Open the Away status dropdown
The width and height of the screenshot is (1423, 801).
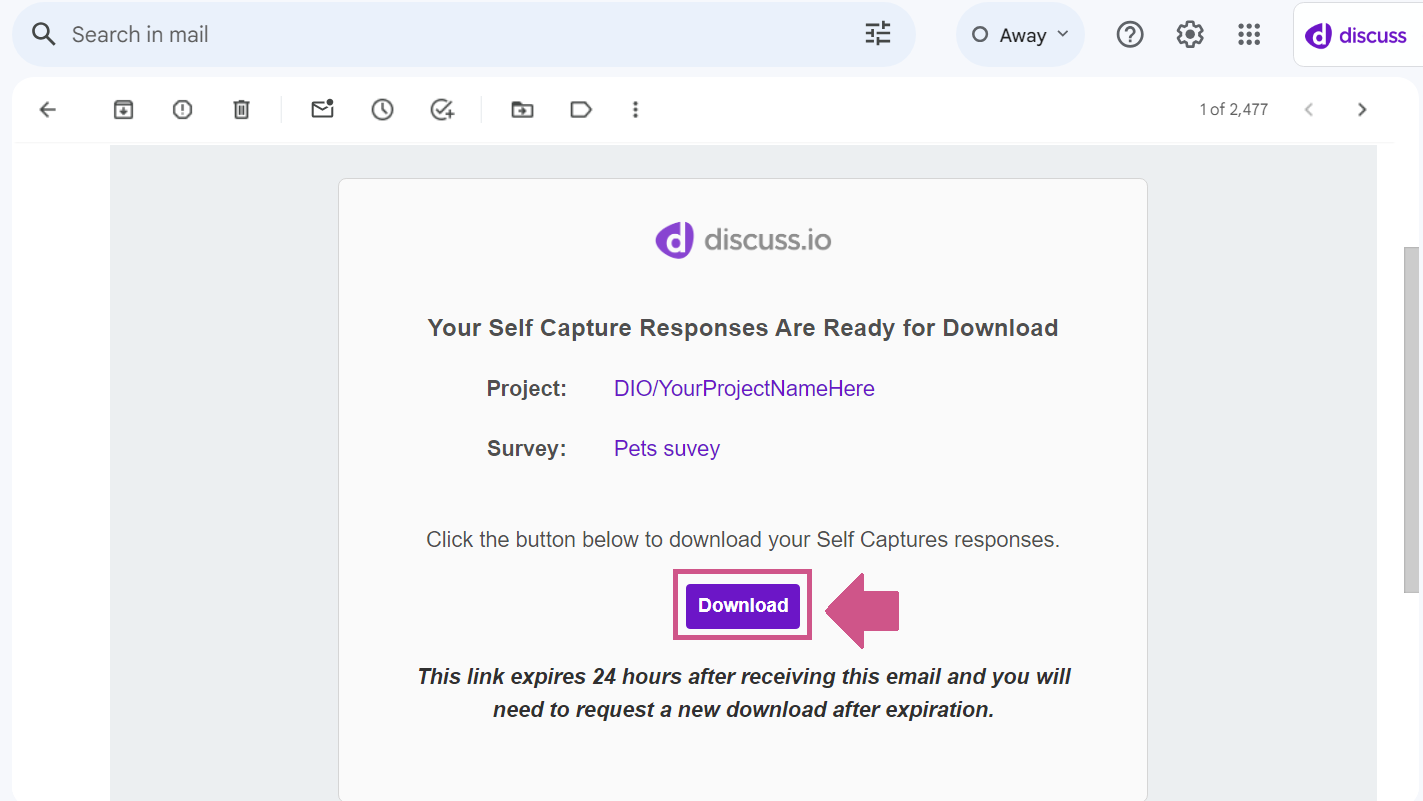pyautogui.click(x=1020, y=35)
